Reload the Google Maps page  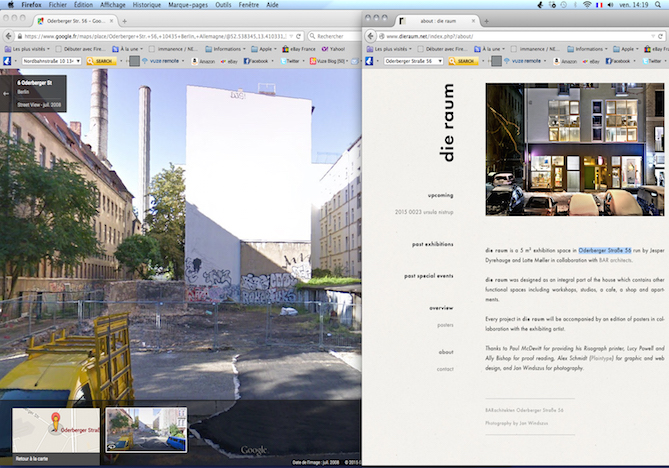pos(299,36)
